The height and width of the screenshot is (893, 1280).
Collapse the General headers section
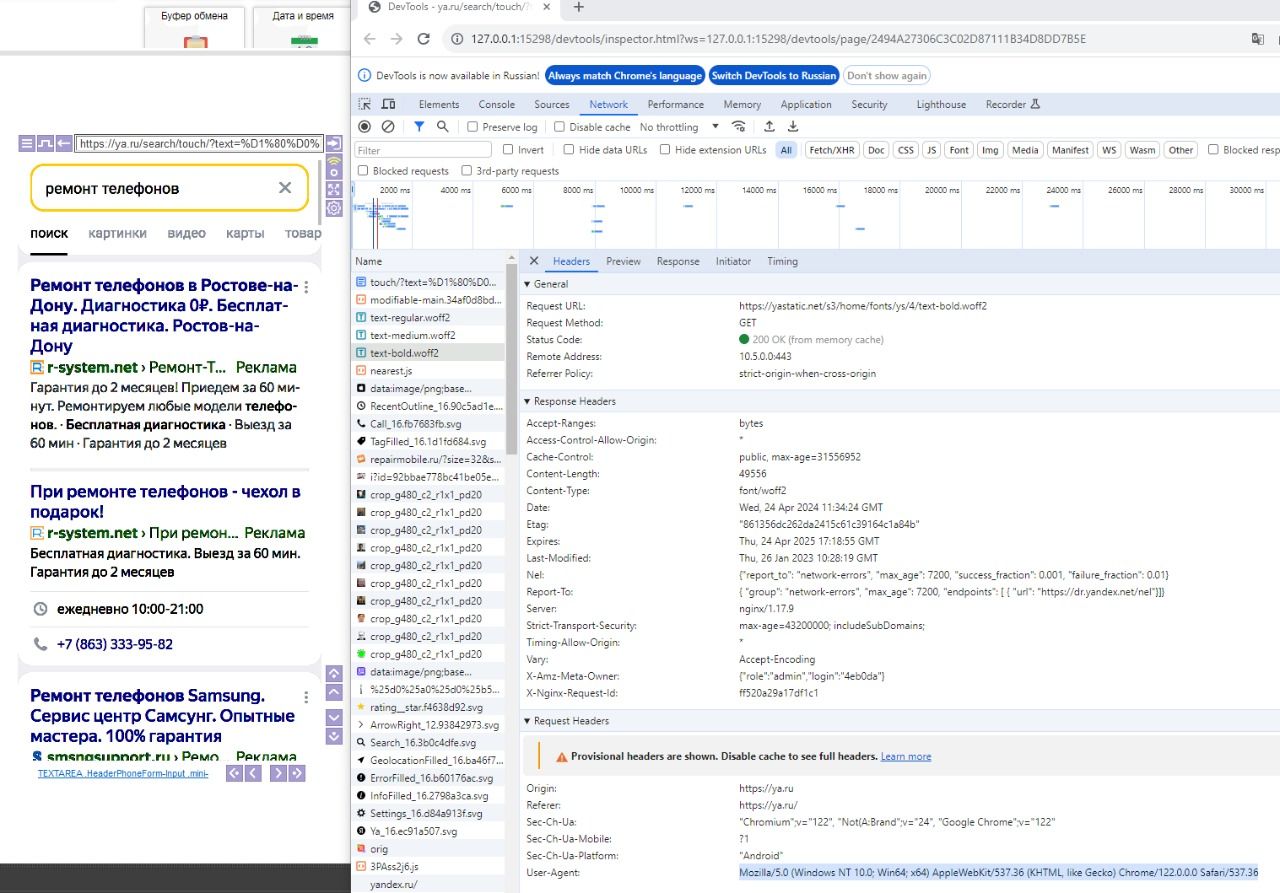[x=528, y=284]
